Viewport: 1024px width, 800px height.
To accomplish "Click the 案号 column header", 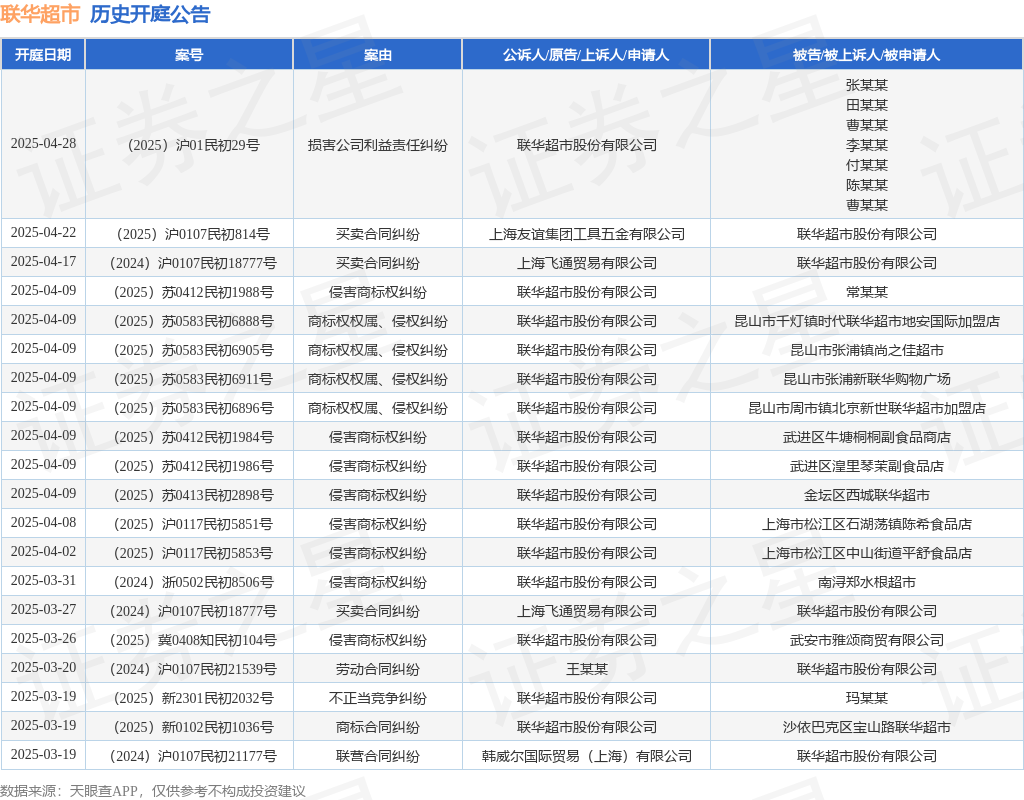I will 189,55.
